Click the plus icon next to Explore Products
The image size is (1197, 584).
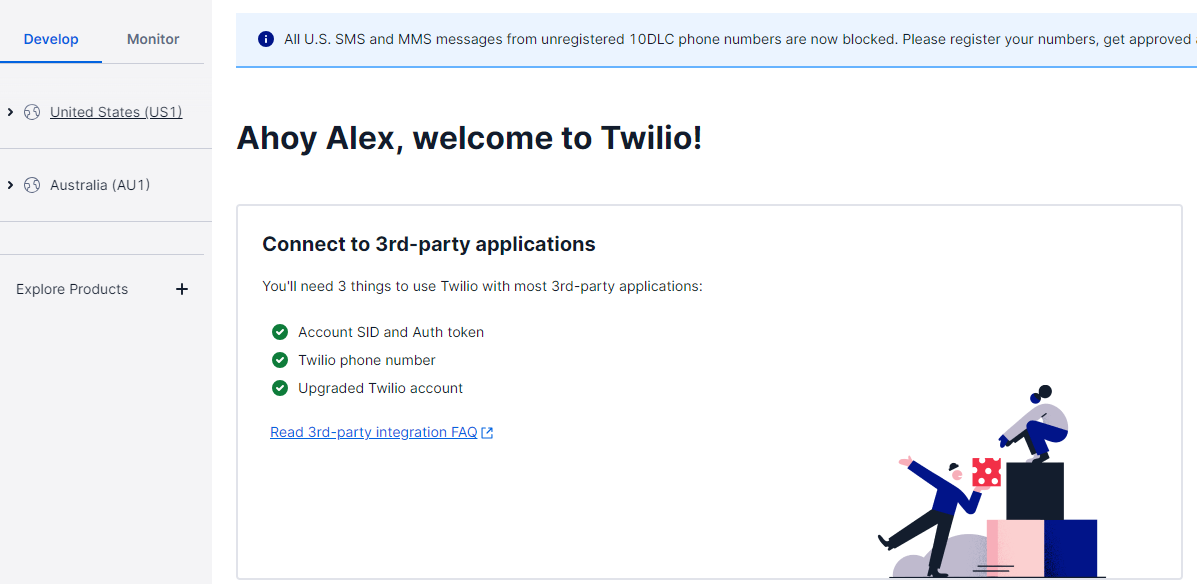[x=181, y=289]
